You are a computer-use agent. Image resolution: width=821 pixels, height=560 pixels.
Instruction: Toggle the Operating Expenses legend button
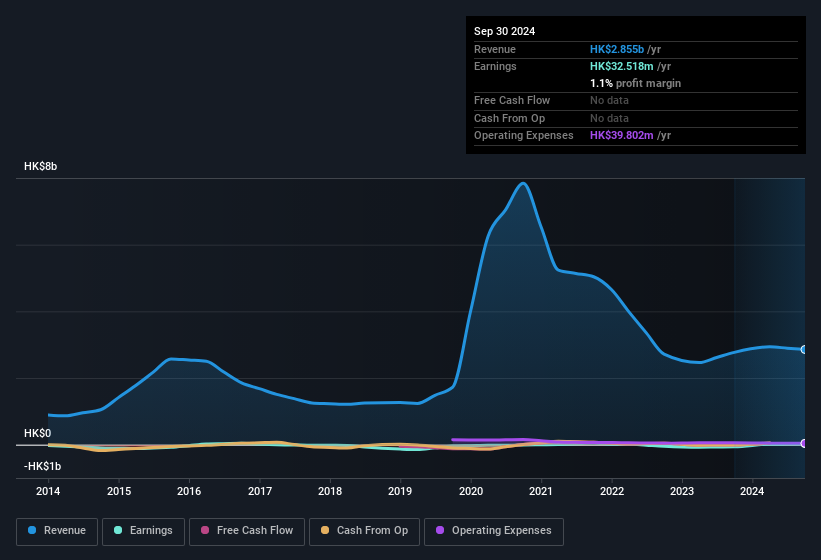(494, 531)
